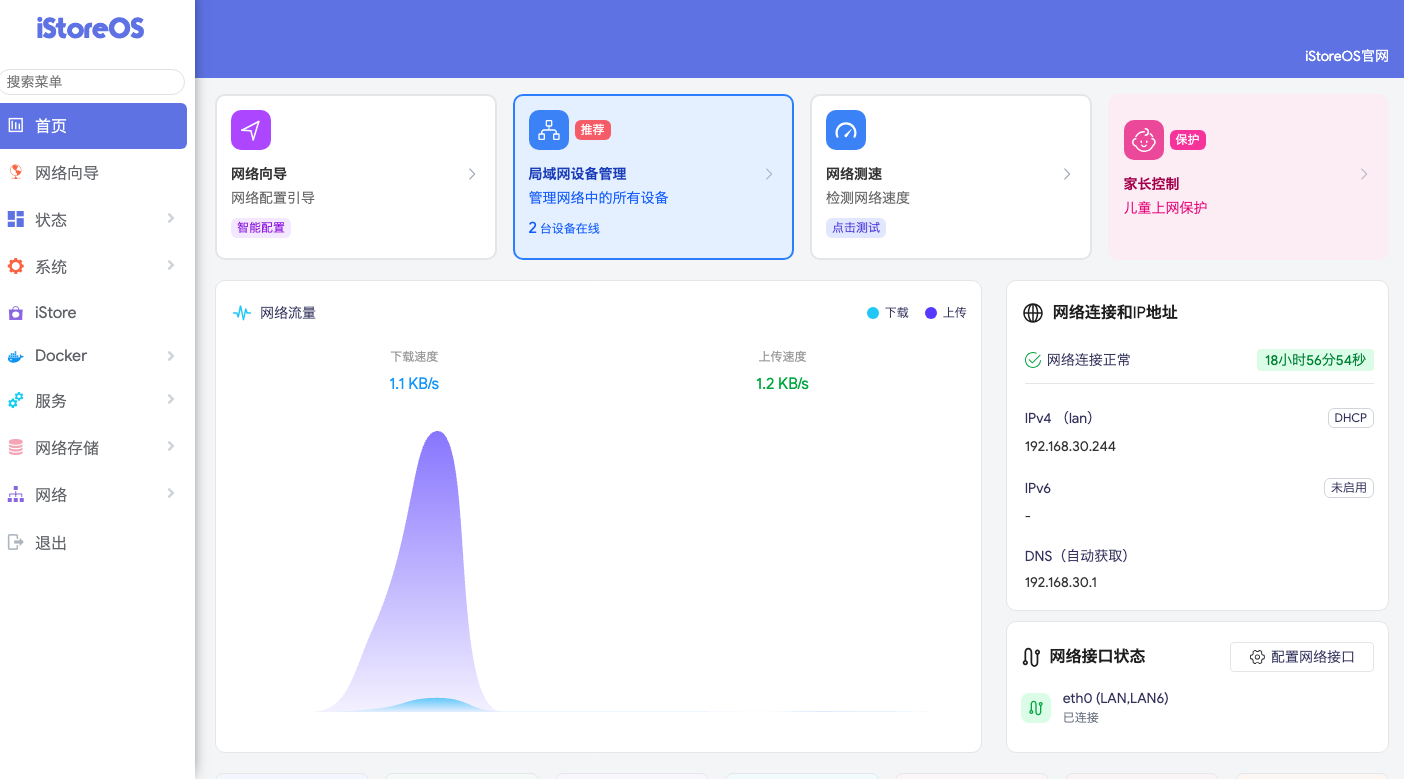This screenshot has width=1404, height=779.
Task: Click the 已连接 status under eth0
Action: [x=1080, y=717]
